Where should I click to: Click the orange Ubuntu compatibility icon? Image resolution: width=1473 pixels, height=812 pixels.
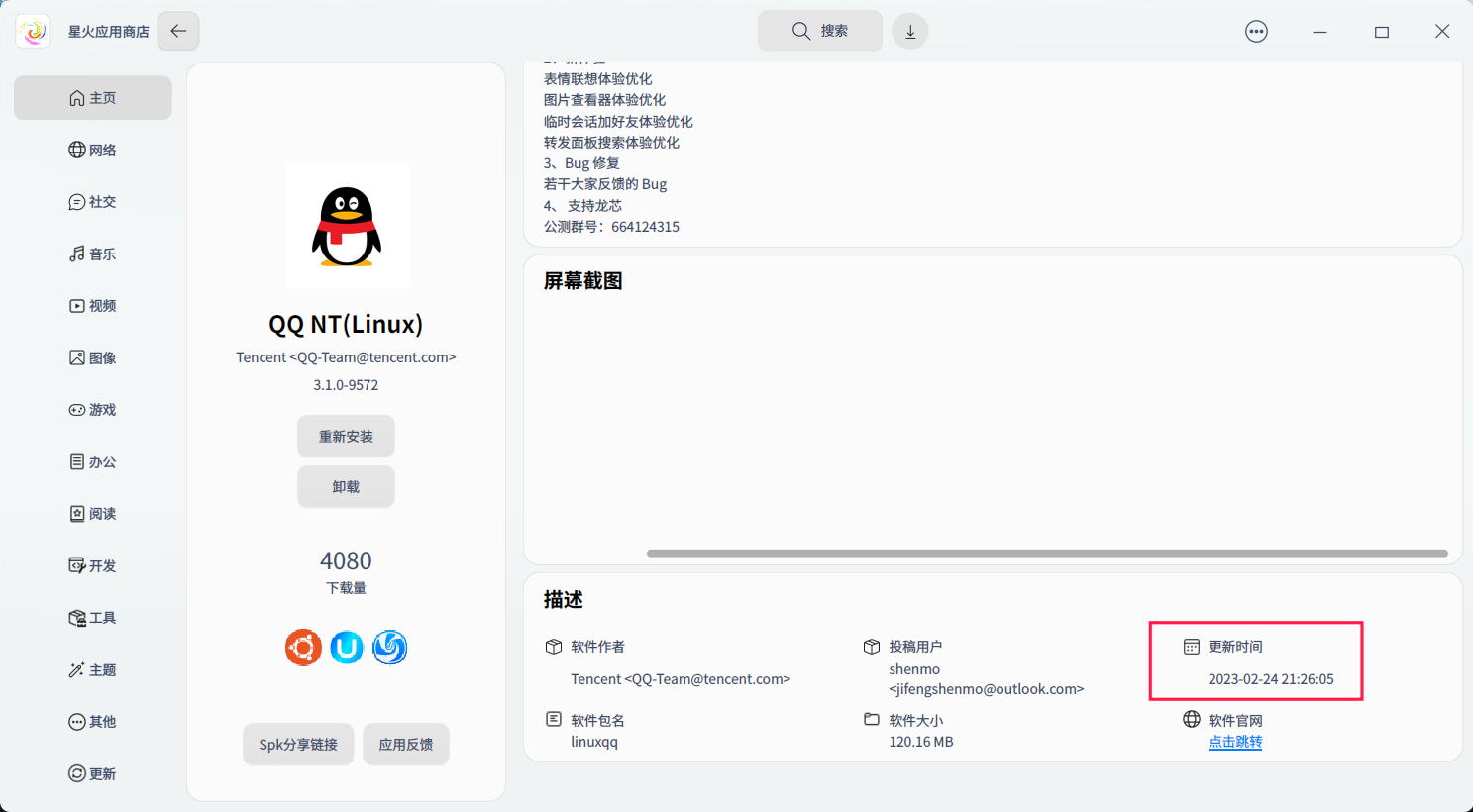point(303,648)
